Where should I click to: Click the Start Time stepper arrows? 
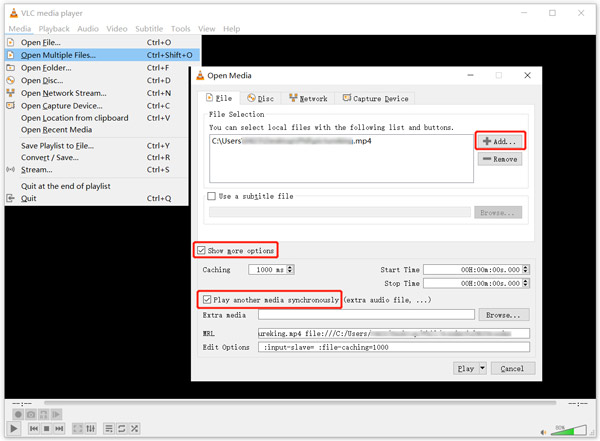point(526,270)
